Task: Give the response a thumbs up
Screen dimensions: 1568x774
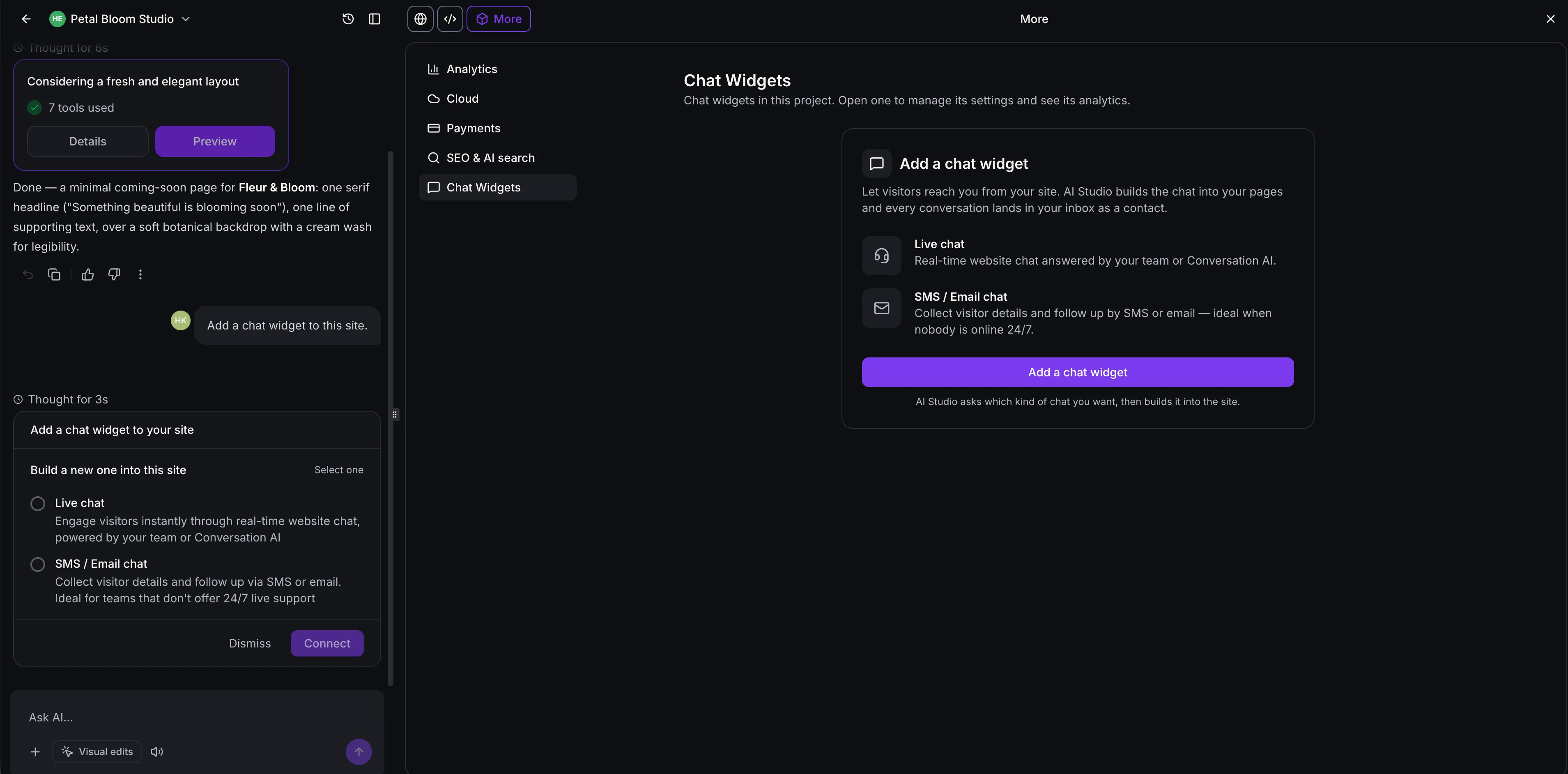Action: tap(87, 275)
